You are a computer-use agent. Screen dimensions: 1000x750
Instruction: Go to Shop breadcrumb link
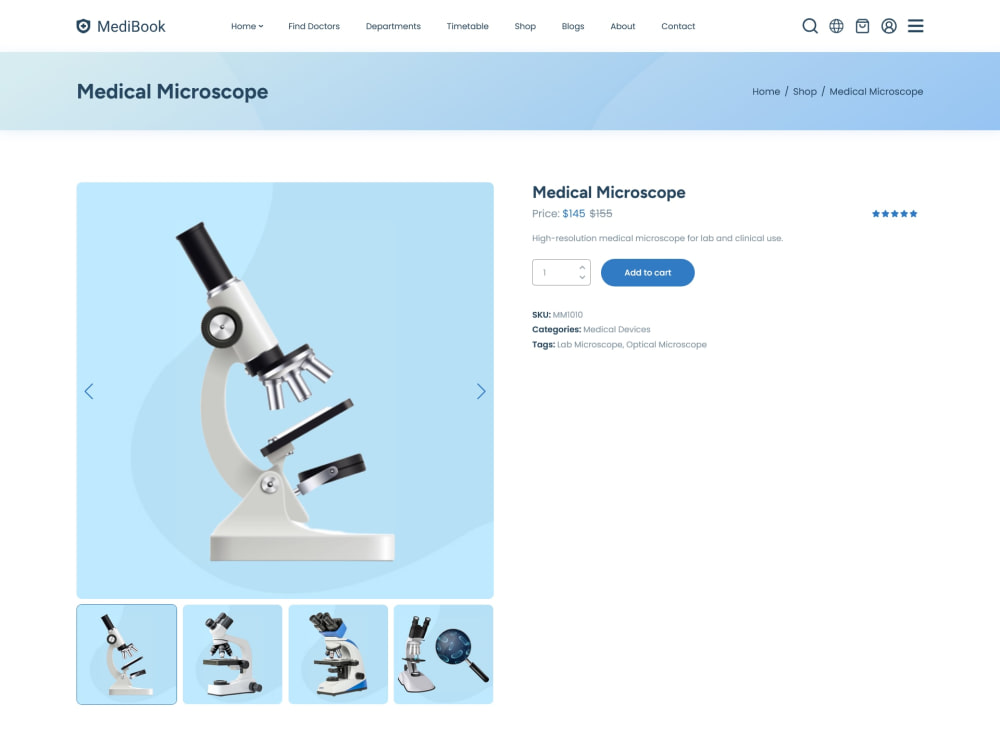pyautogui.click(x=804, y=91)
